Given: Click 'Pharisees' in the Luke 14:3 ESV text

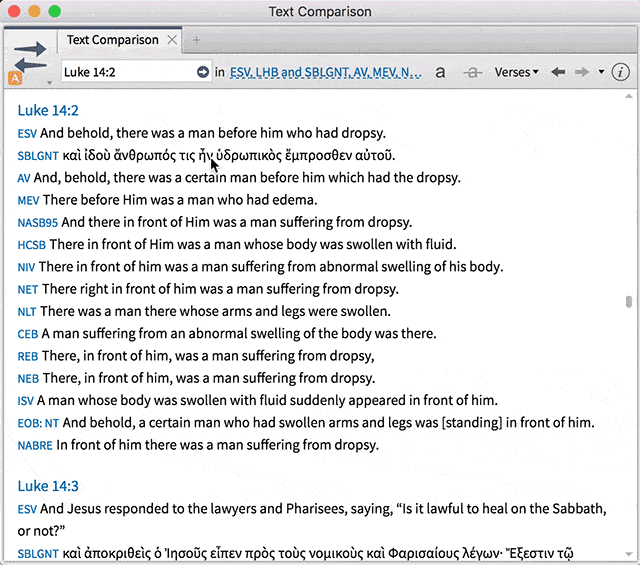Looking at the screenshot, I should 316,509.
